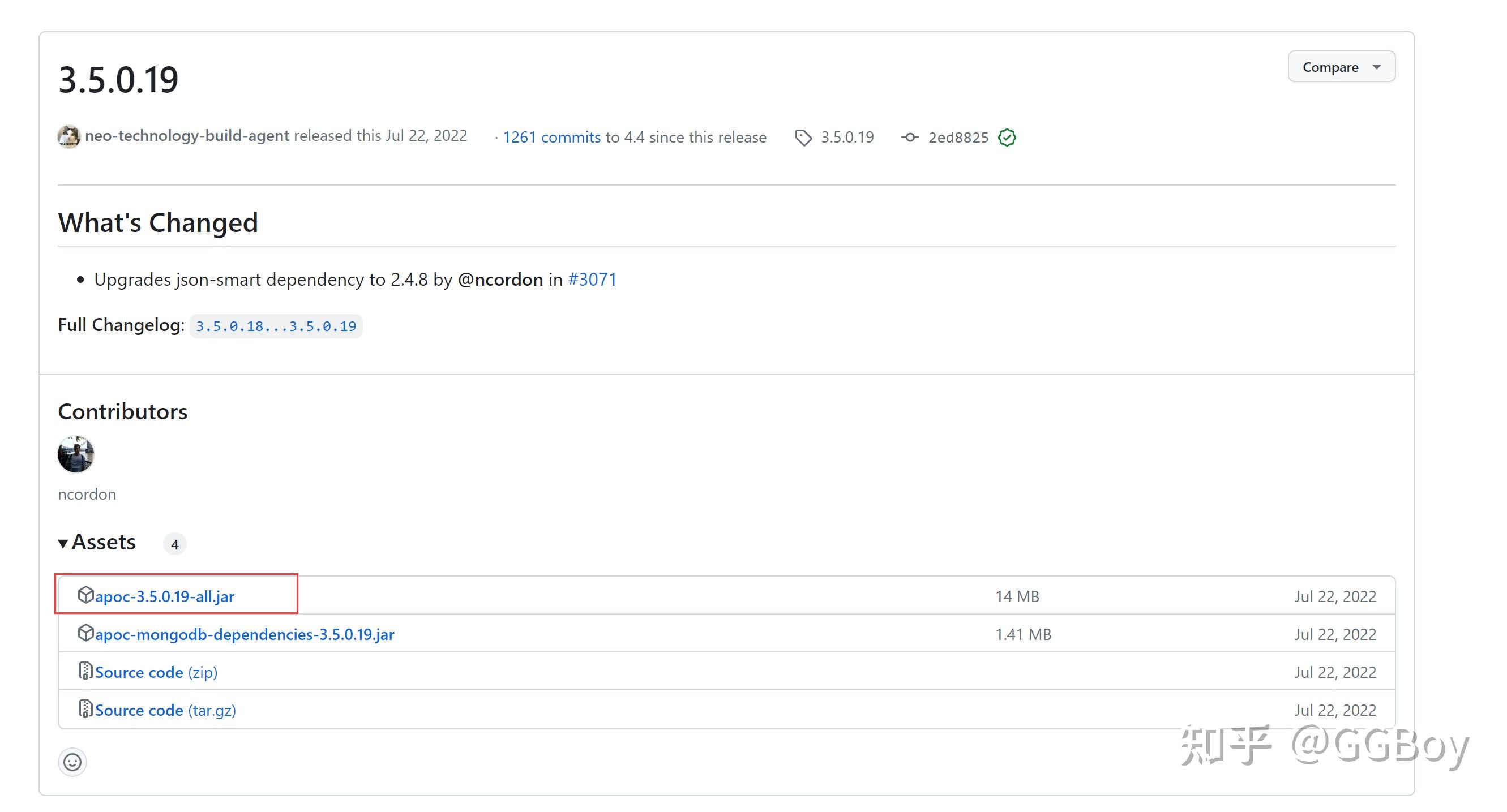The width and height of the screenshot is (1507, 812).
Task: Click package icon for mongodb-dependencies jar
Action: [85, 633]
